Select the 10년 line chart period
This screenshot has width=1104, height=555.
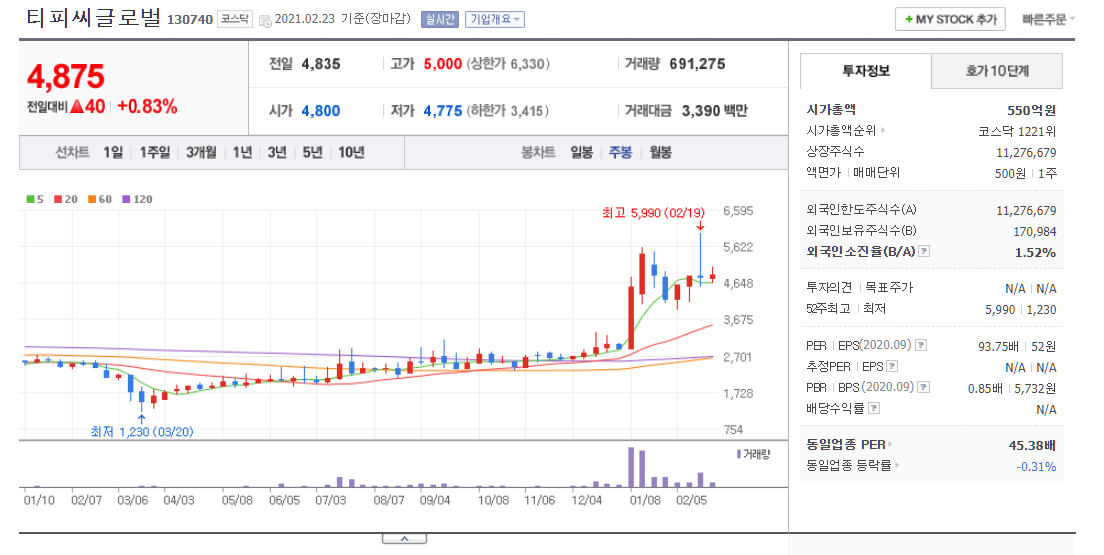click(x=351, y=152)
